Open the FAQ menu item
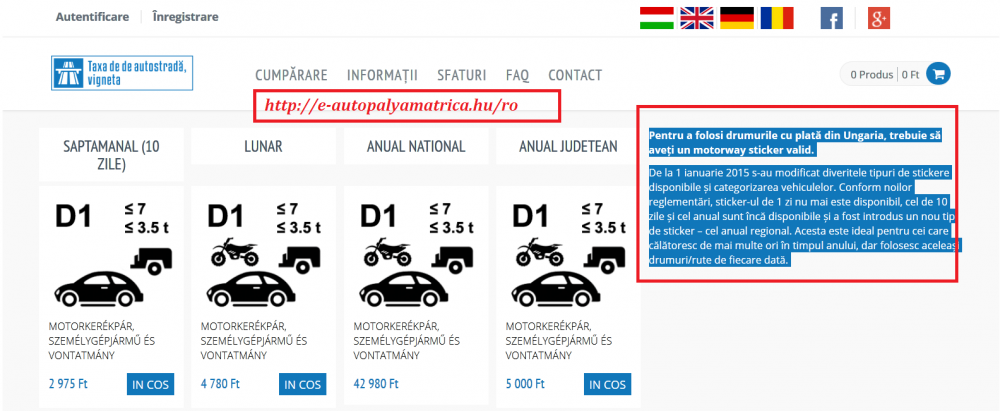The image size is (1000, 411). click(x=517, y=75)
